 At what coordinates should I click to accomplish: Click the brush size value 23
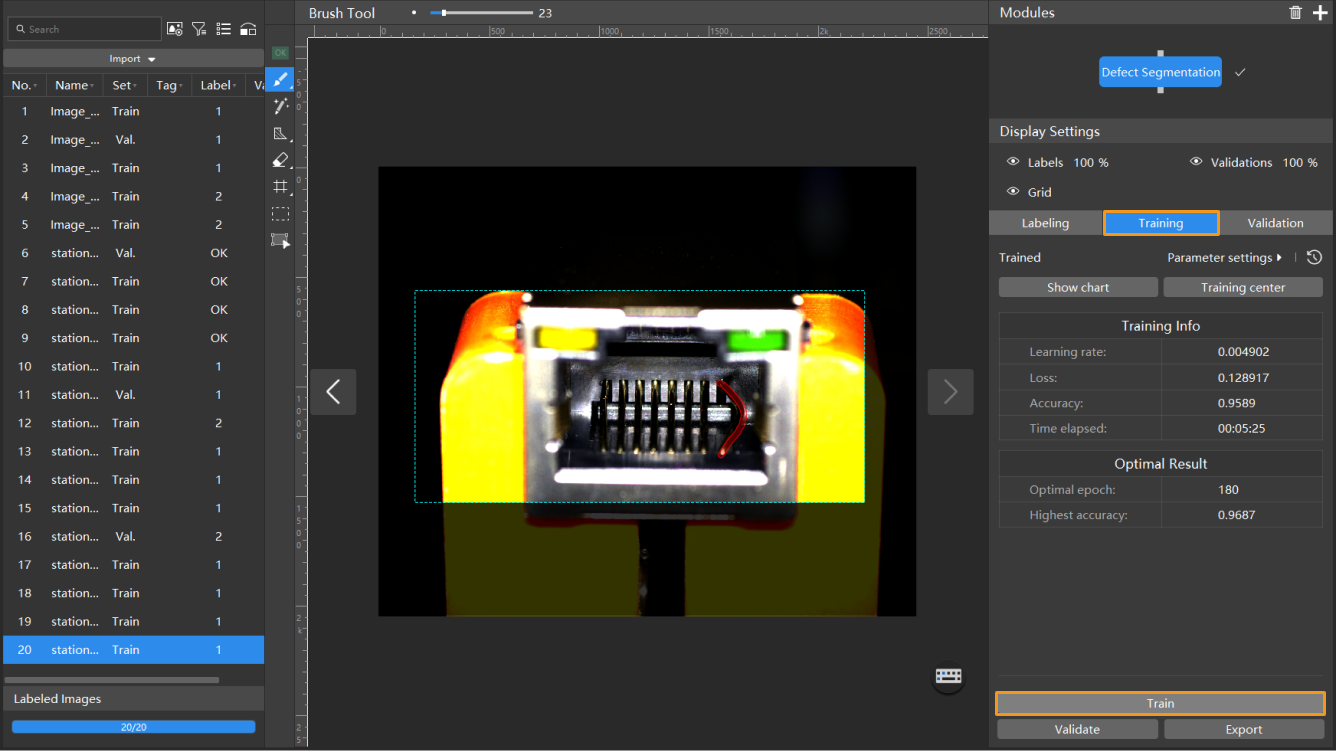tap(545, 13)
